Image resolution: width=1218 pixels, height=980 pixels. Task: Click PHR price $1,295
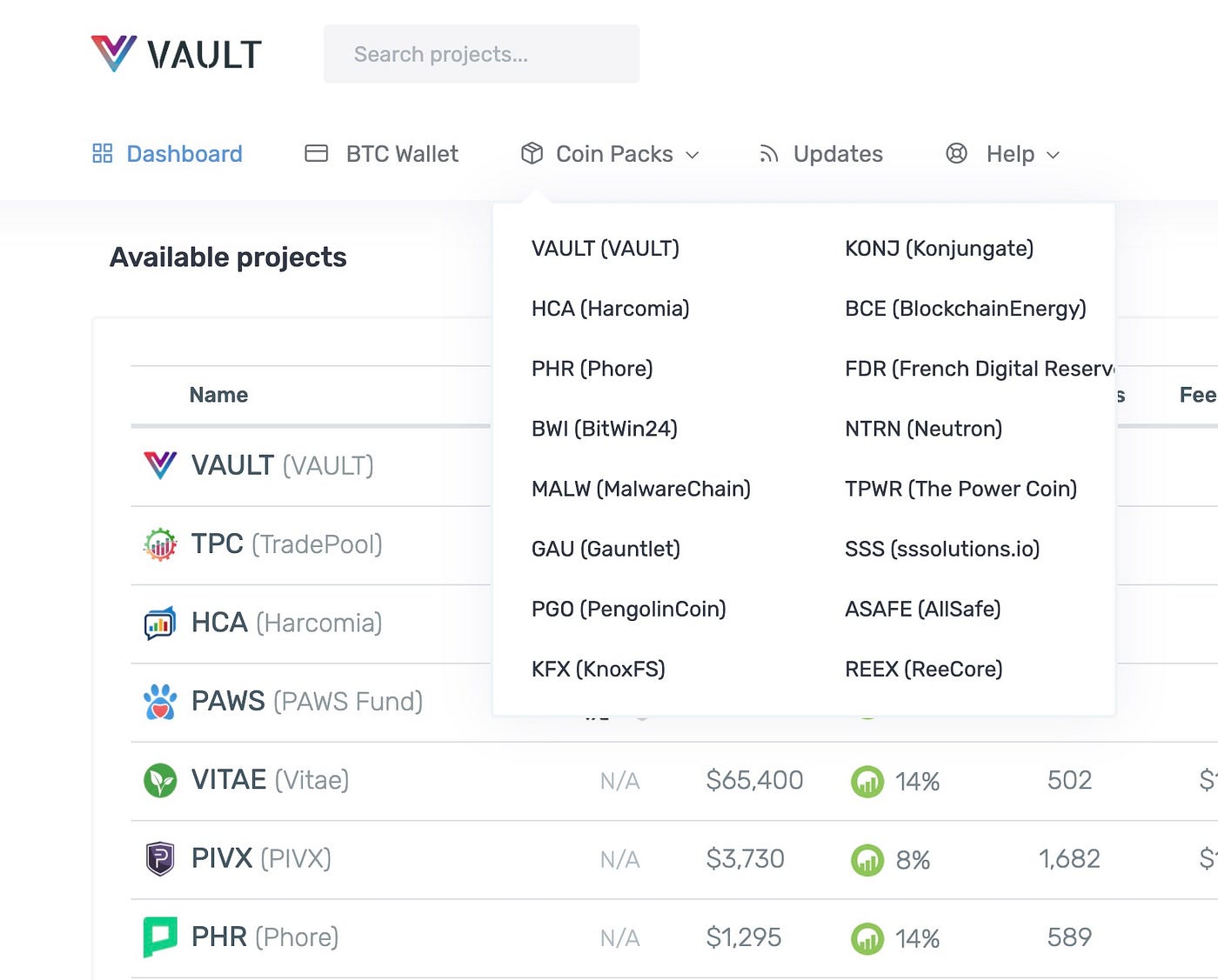744,937
